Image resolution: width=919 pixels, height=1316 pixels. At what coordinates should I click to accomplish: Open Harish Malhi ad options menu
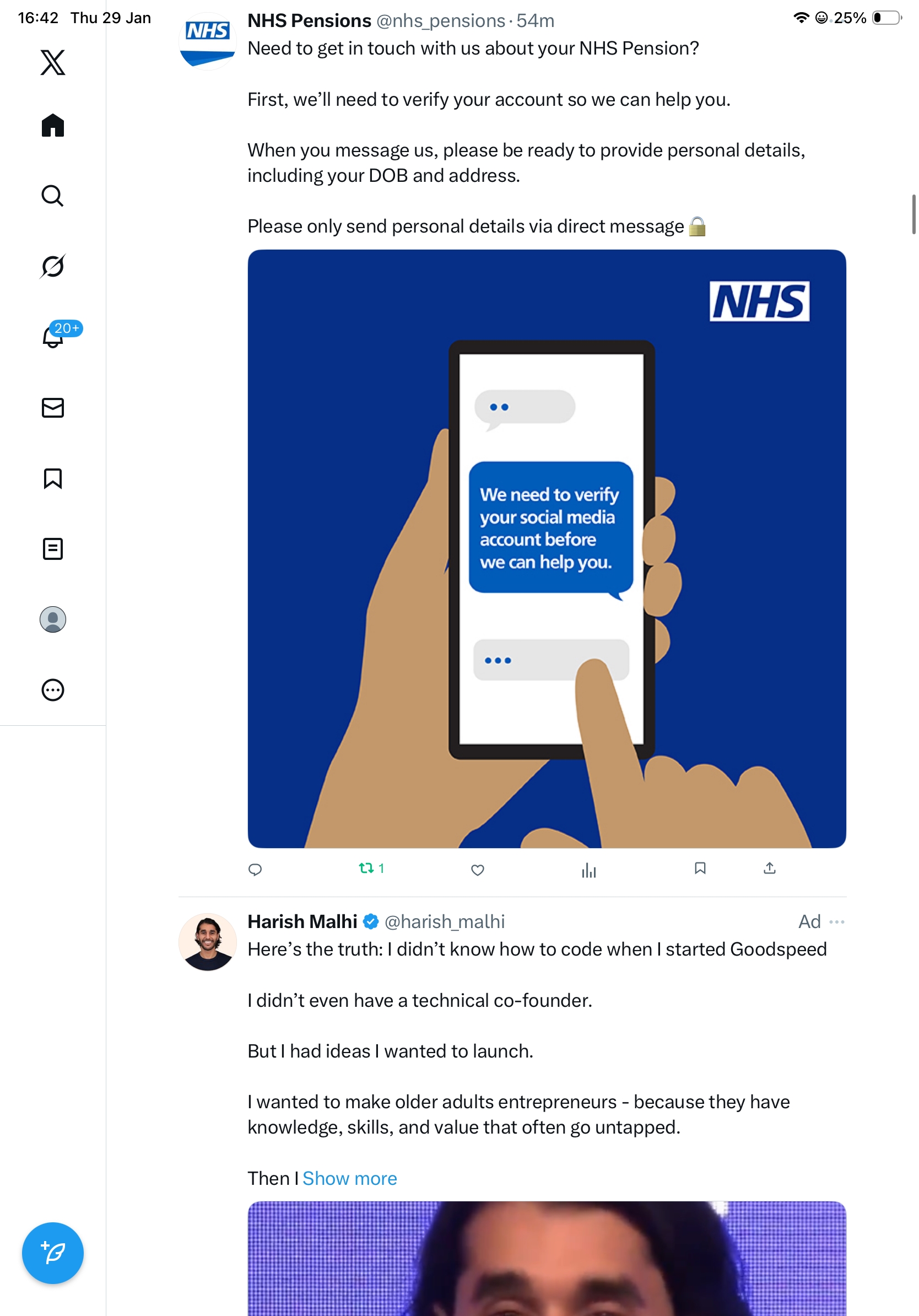(x=836, y=921)
